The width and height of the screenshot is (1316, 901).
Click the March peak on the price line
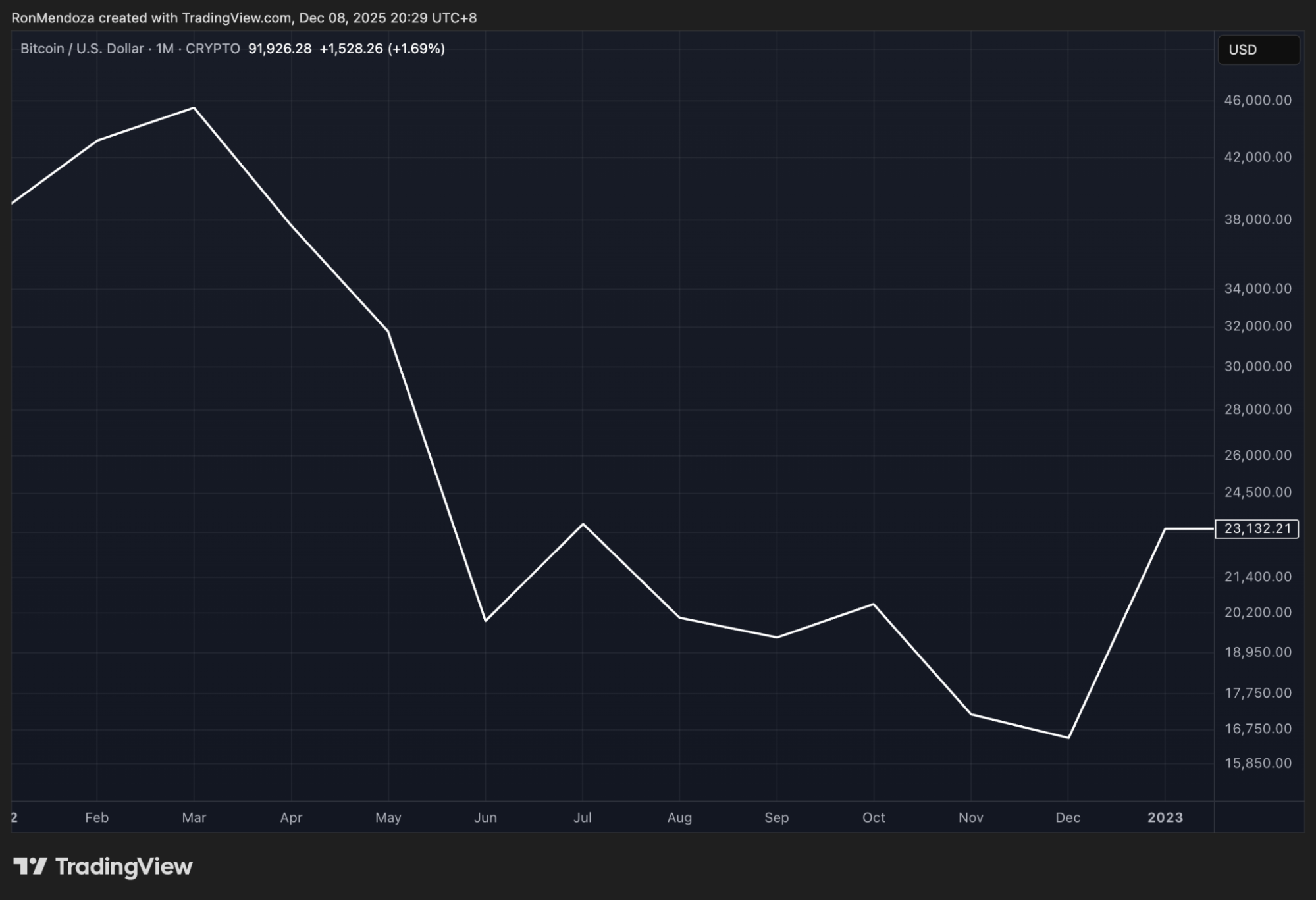[x=194, y=108]
